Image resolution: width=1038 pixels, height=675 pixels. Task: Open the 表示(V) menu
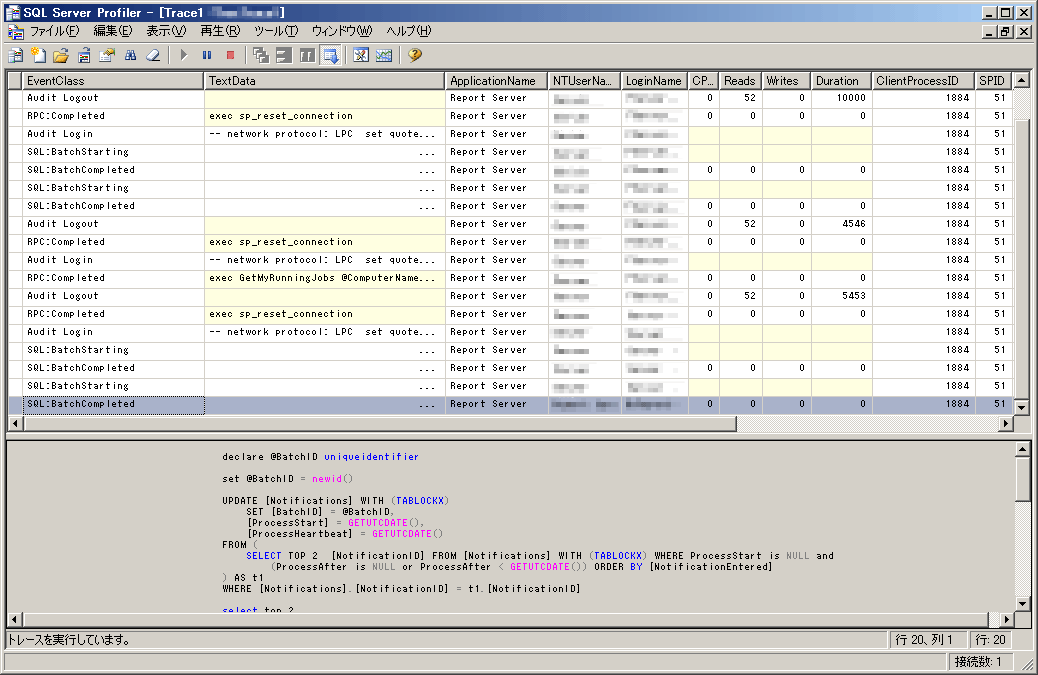pyautogui.click(x=166, y=31)
